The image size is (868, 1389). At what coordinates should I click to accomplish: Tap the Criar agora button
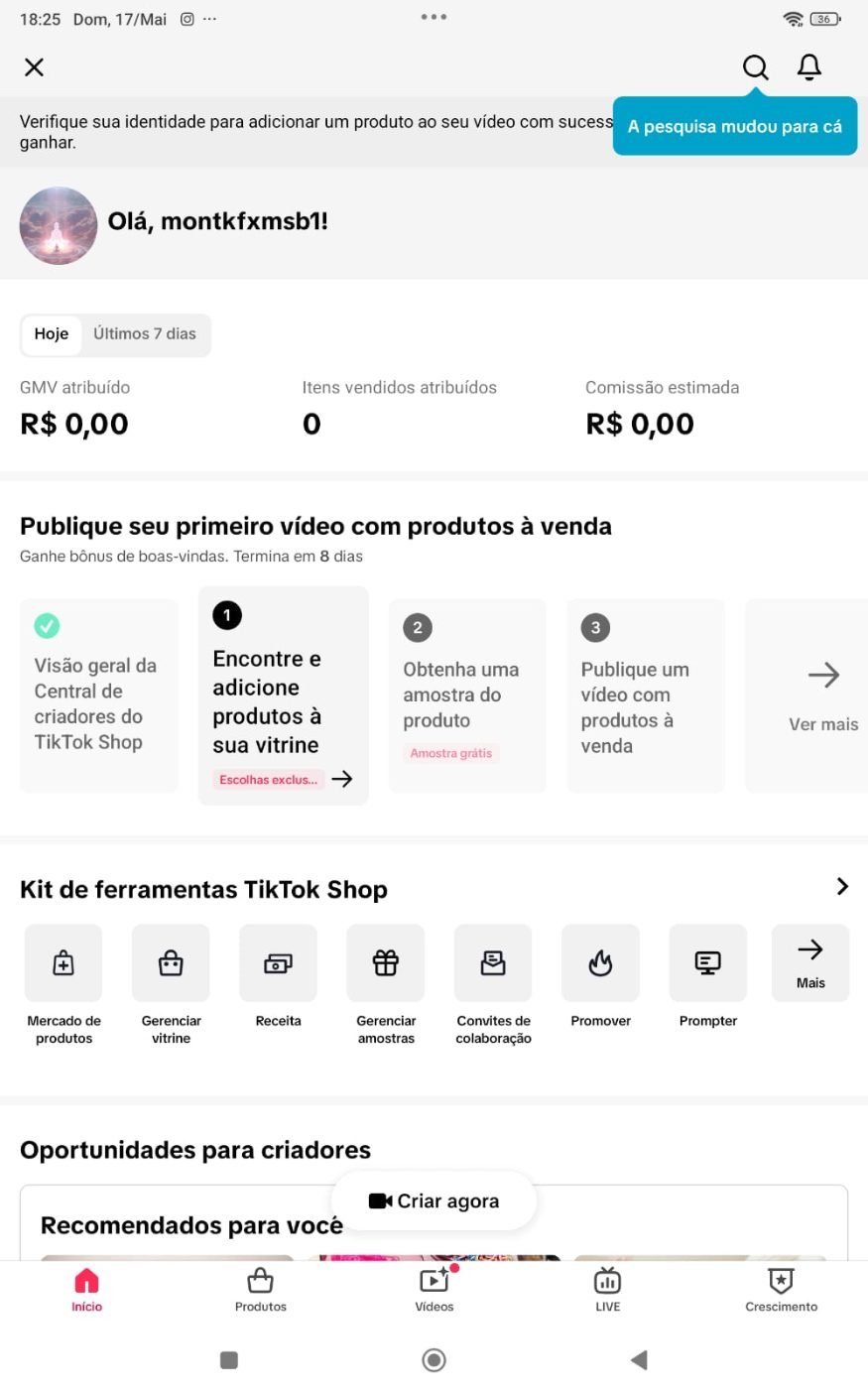tap(434, 1200)
